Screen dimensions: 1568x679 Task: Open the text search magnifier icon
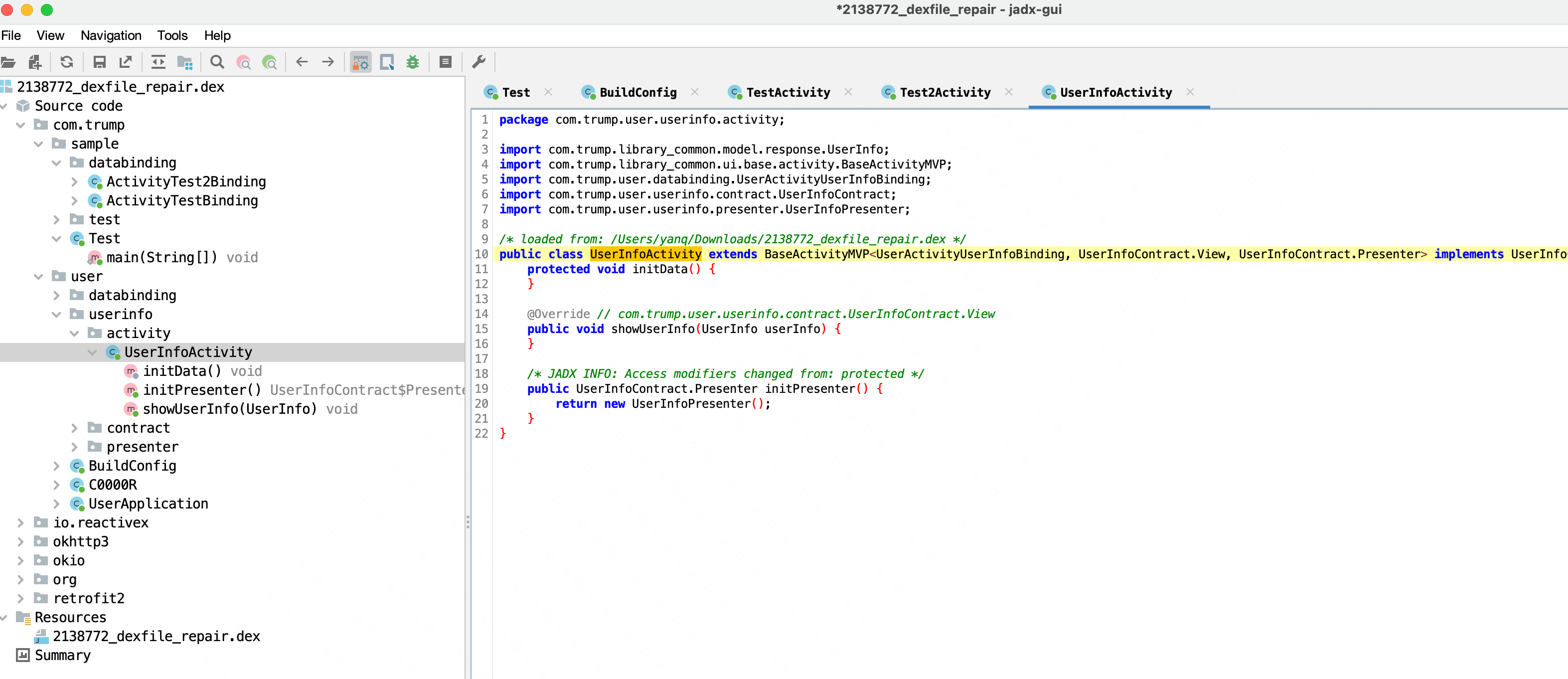pos(217,62)
